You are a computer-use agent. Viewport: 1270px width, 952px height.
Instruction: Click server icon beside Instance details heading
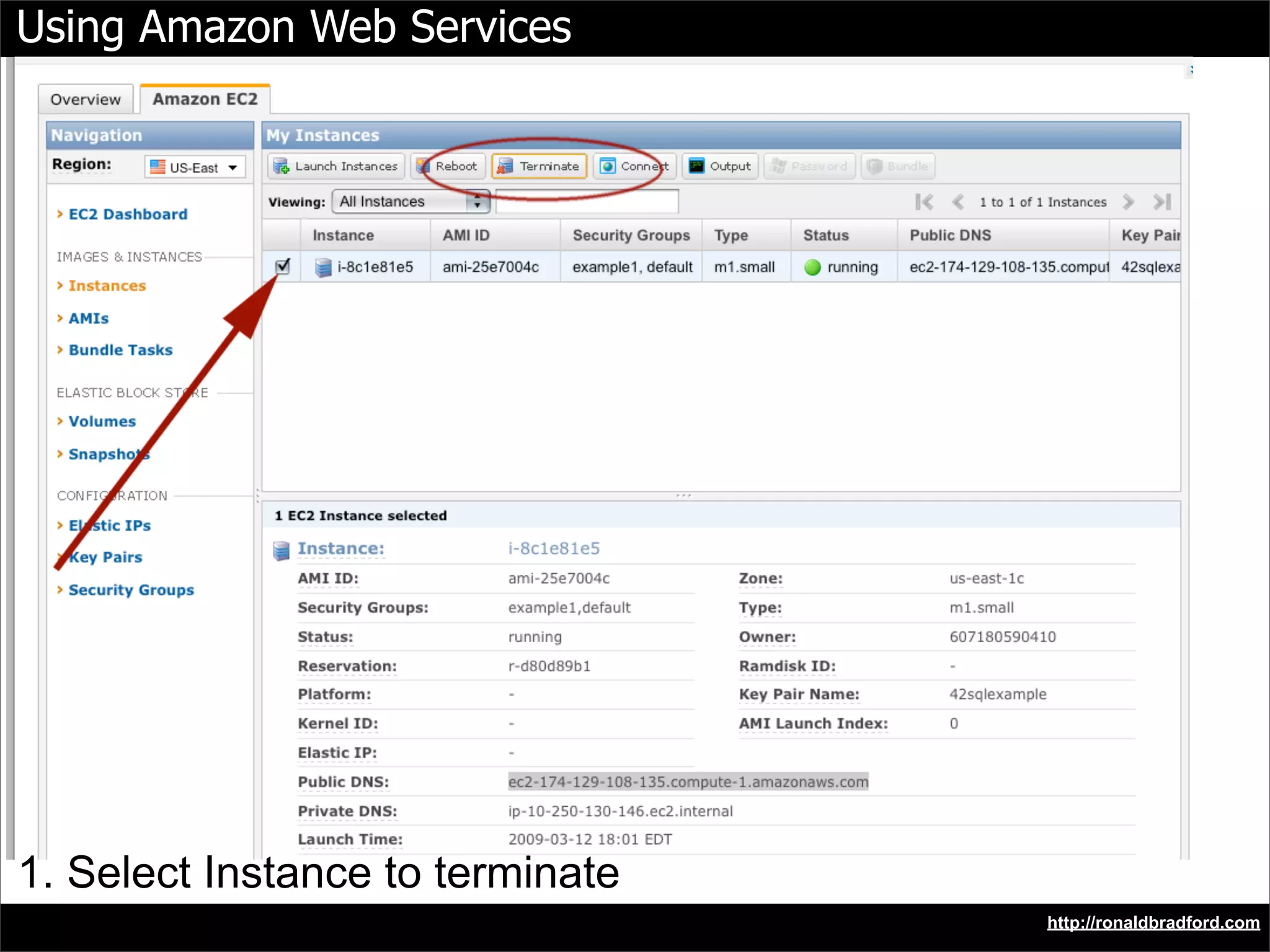282,550
